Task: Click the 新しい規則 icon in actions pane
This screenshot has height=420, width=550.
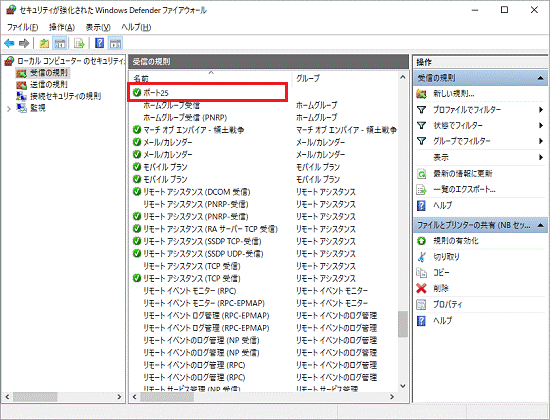Action: coord(421,94)
